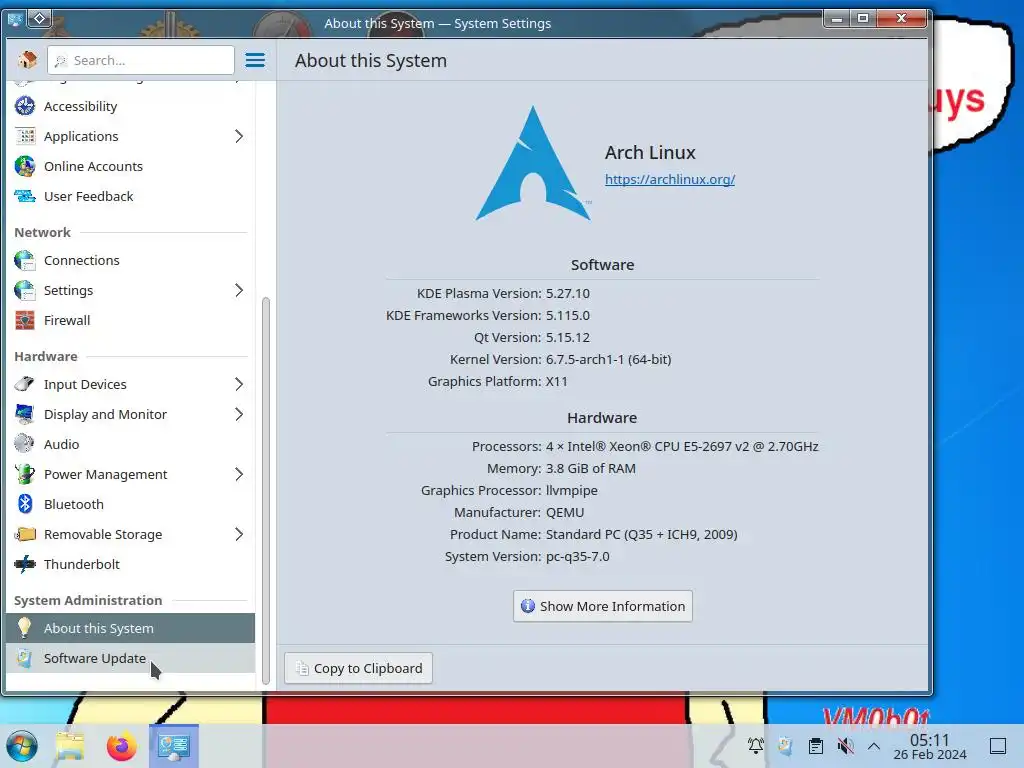The image size is (1024, 768).
Task: Expand the Removable Storage chevron
Action: click(239, 534)
